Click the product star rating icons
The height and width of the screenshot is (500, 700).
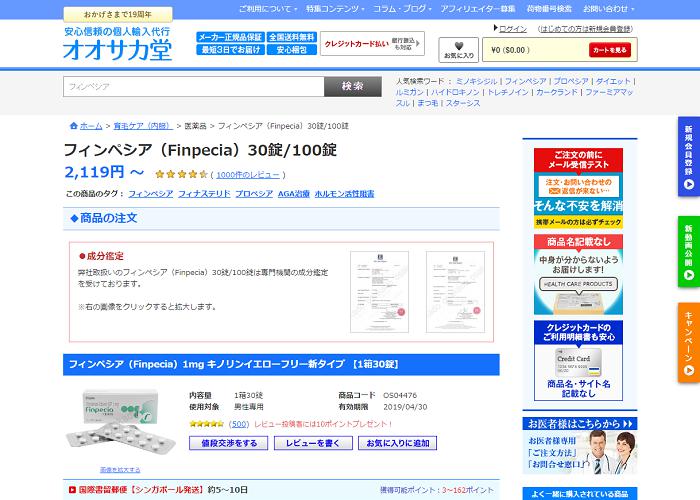tap(182, 175)
